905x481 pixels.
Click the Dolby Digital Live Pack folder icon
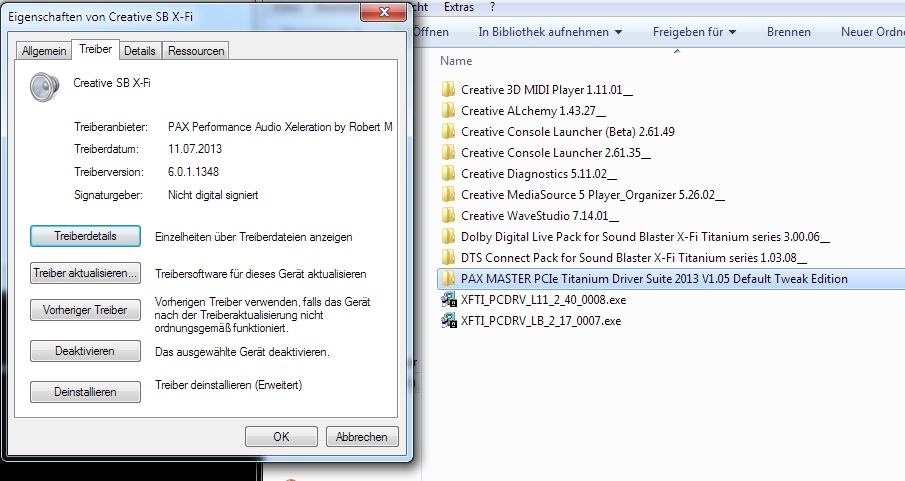click(448, 236)
